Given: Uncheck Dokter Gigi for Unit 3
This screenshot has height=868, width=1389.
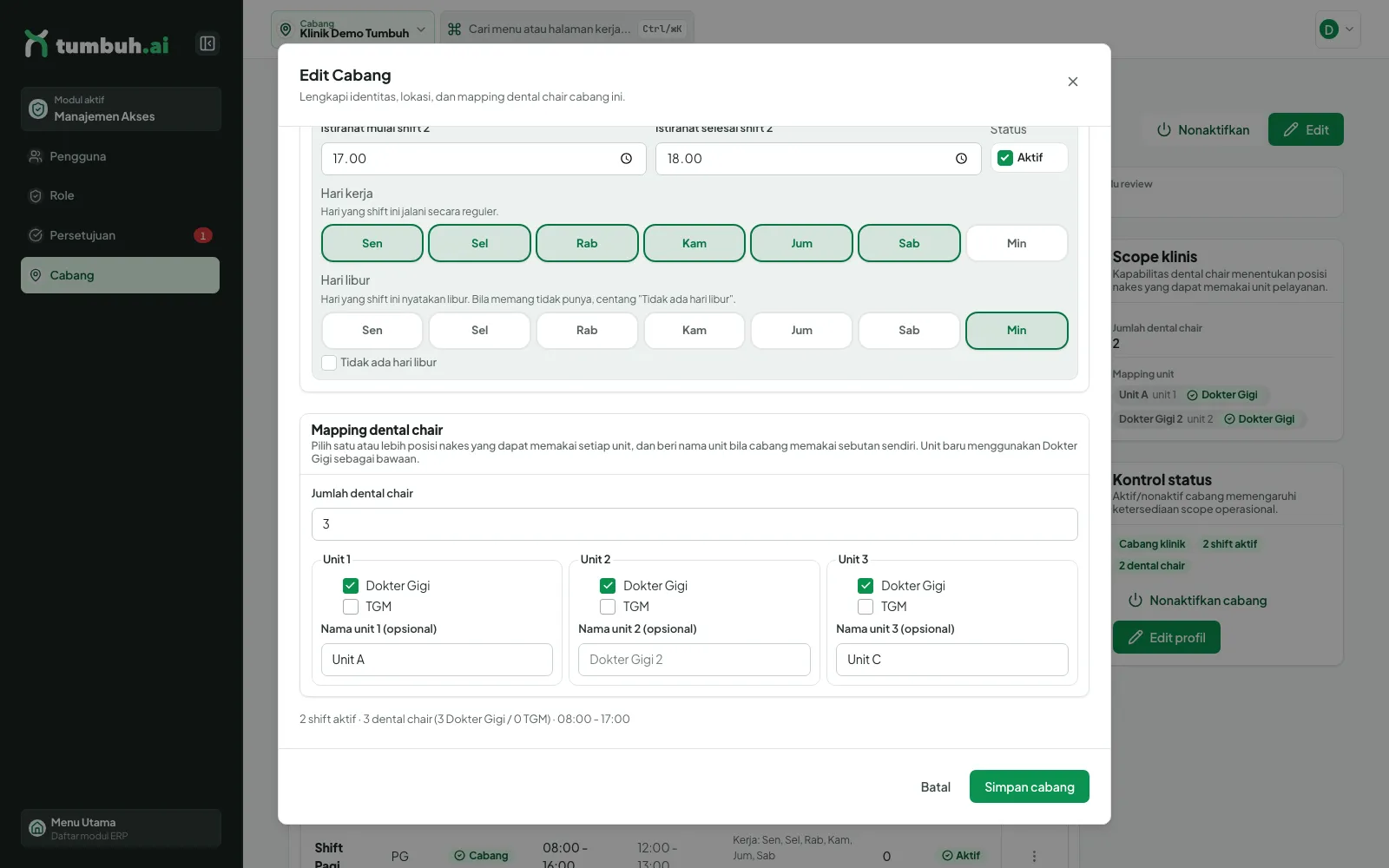Looking at the screenshot, I should [x=866, y=586].
